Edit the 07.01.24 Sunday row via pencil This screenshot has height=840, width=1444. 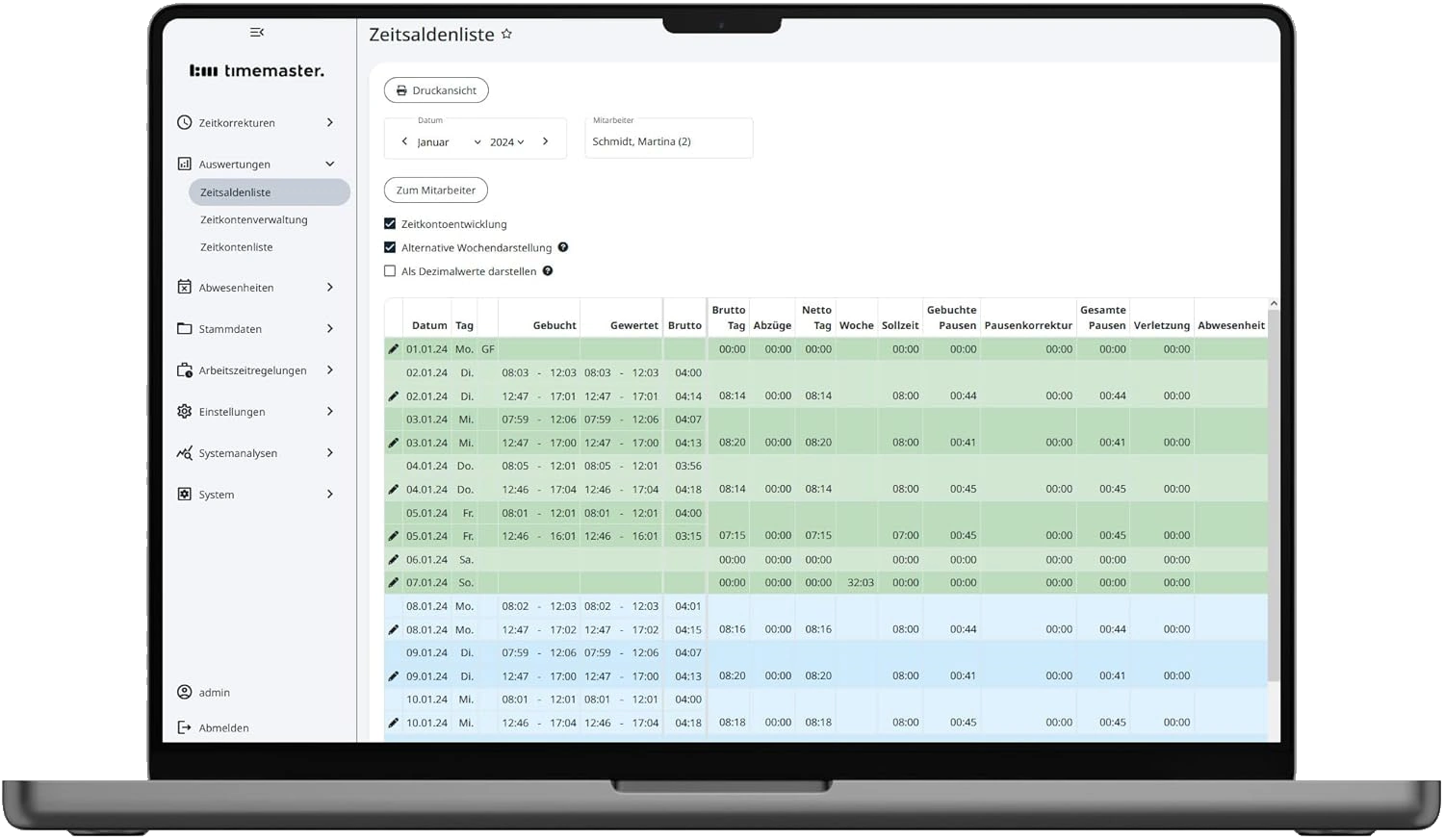point(393,583)
